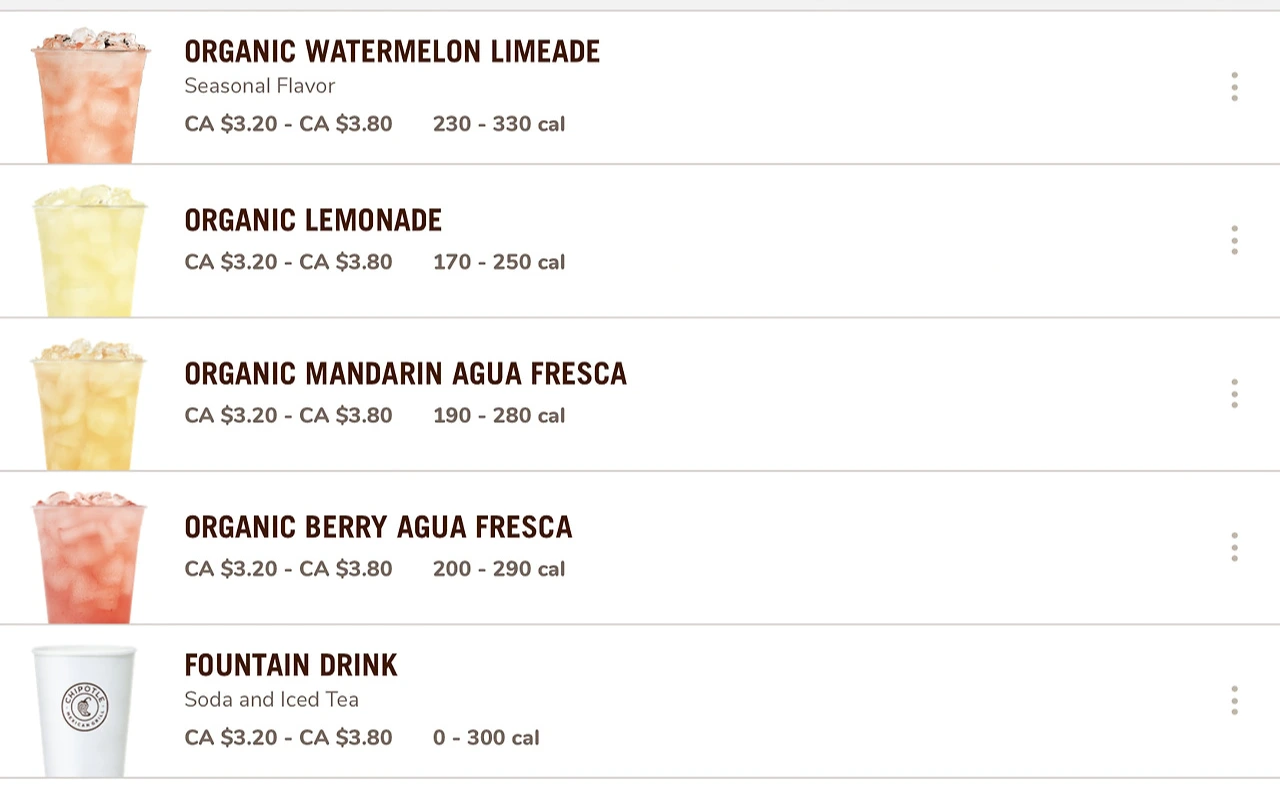This screenshot has width=1280, height=788.
Task: Click the Organic Watermelon Limeade cup image
Action: pos(90,96)
